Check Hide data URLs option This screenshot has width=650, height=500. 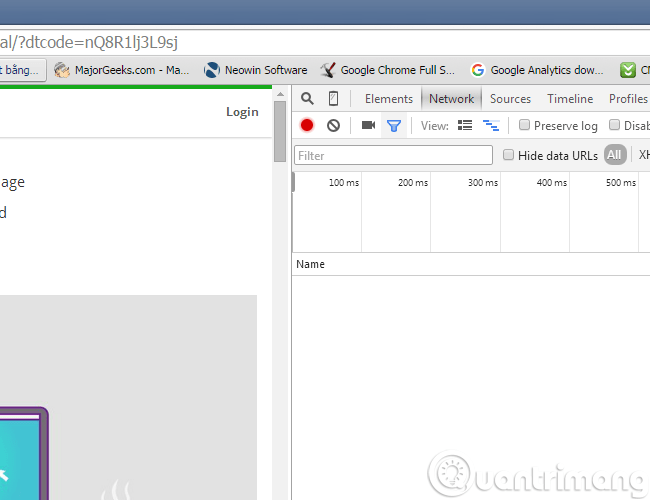pyautogui.click(x=508, y=155)
